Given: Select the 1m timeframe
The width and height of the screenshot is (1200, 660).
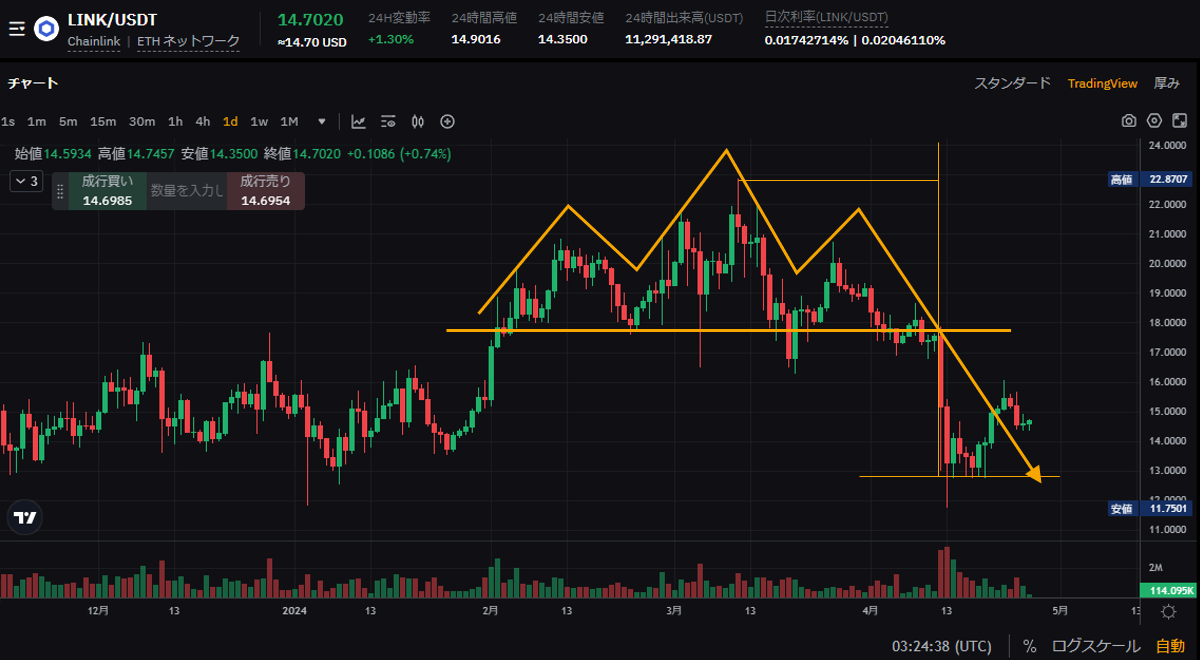Looking at the screenshot, I should coord(36,122).
